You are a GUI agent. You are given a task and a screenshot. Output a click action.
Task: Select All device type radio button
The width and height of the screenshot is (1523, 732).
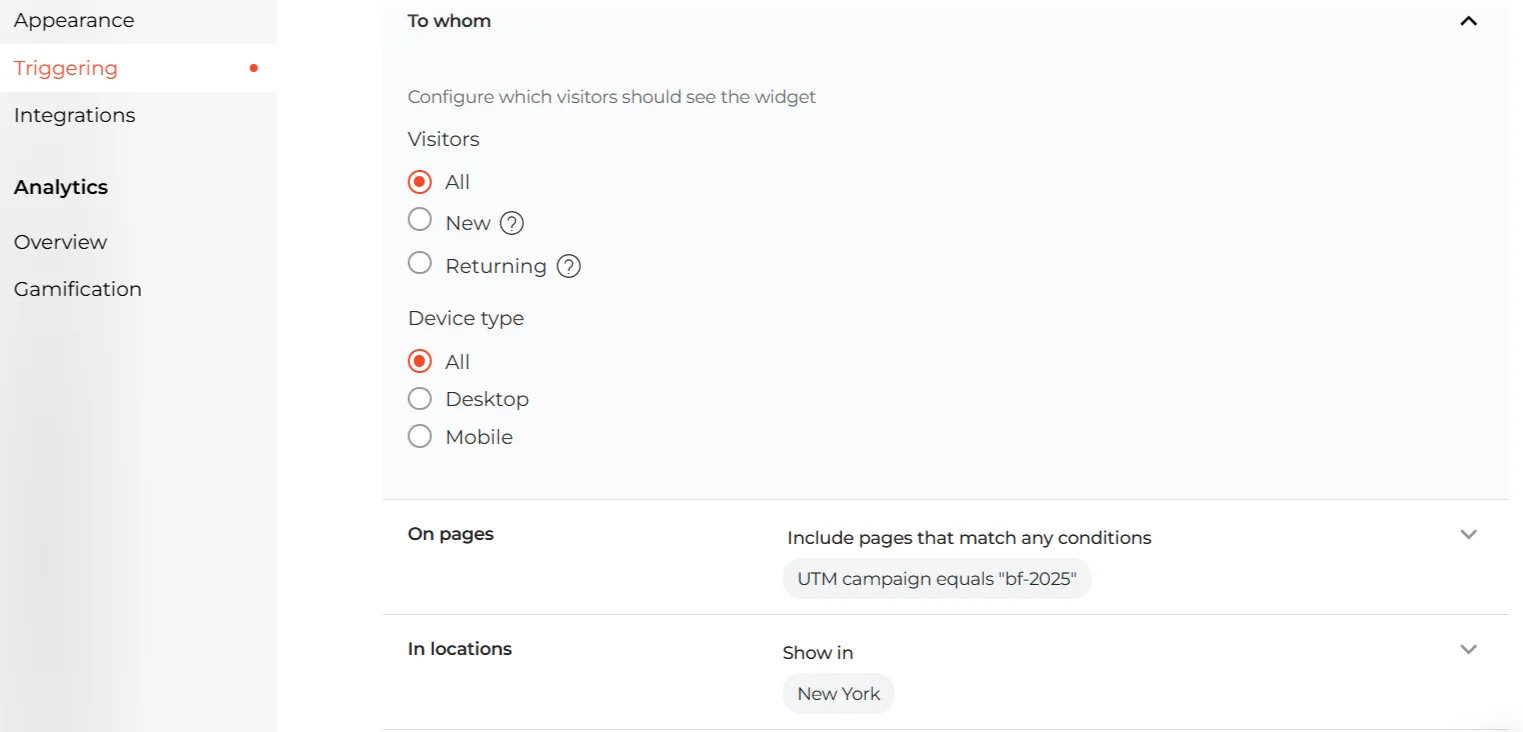(420, 361)
